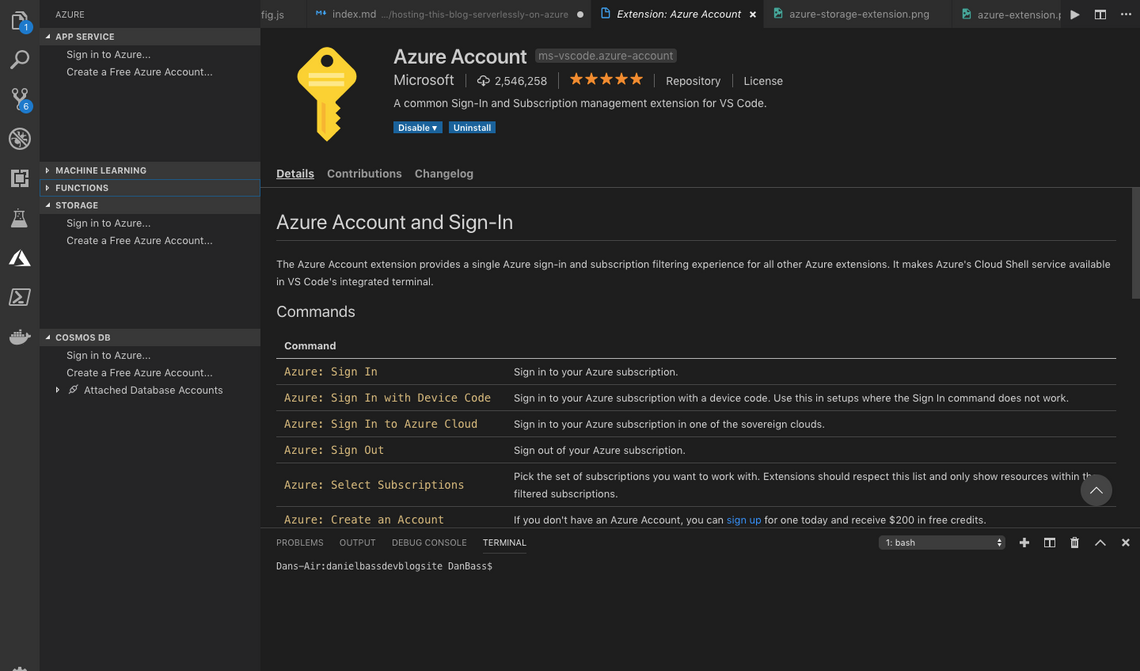
Task: Click Sign in to Azure under App Service
Action: 108,55
